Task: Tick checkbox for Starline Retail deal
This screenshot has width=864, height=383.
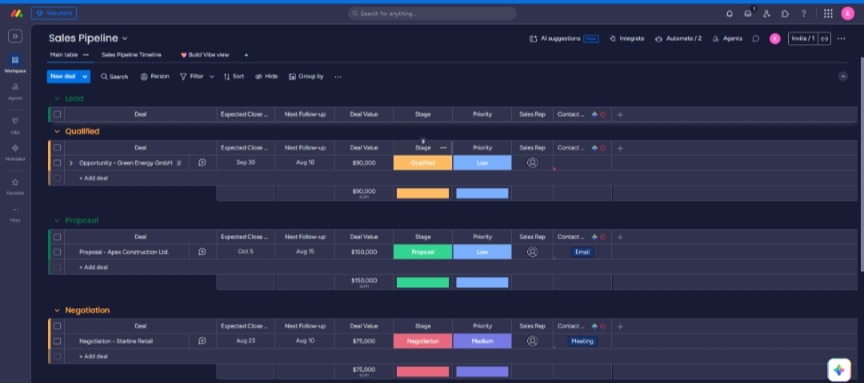Action: point(57,341)
